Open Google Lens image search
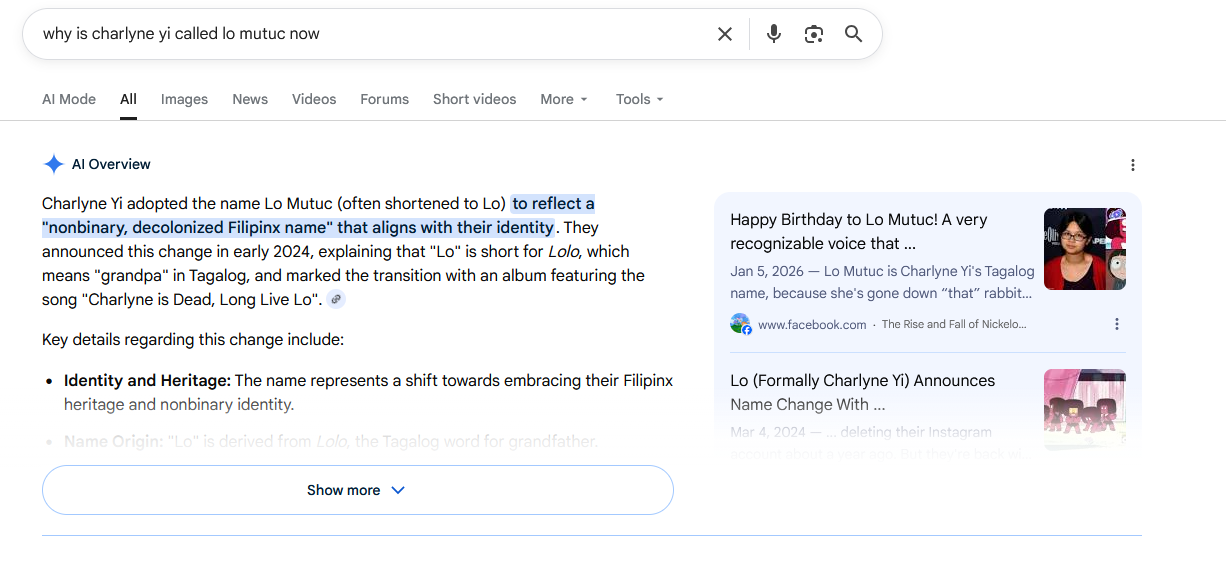 coord(814,34)
